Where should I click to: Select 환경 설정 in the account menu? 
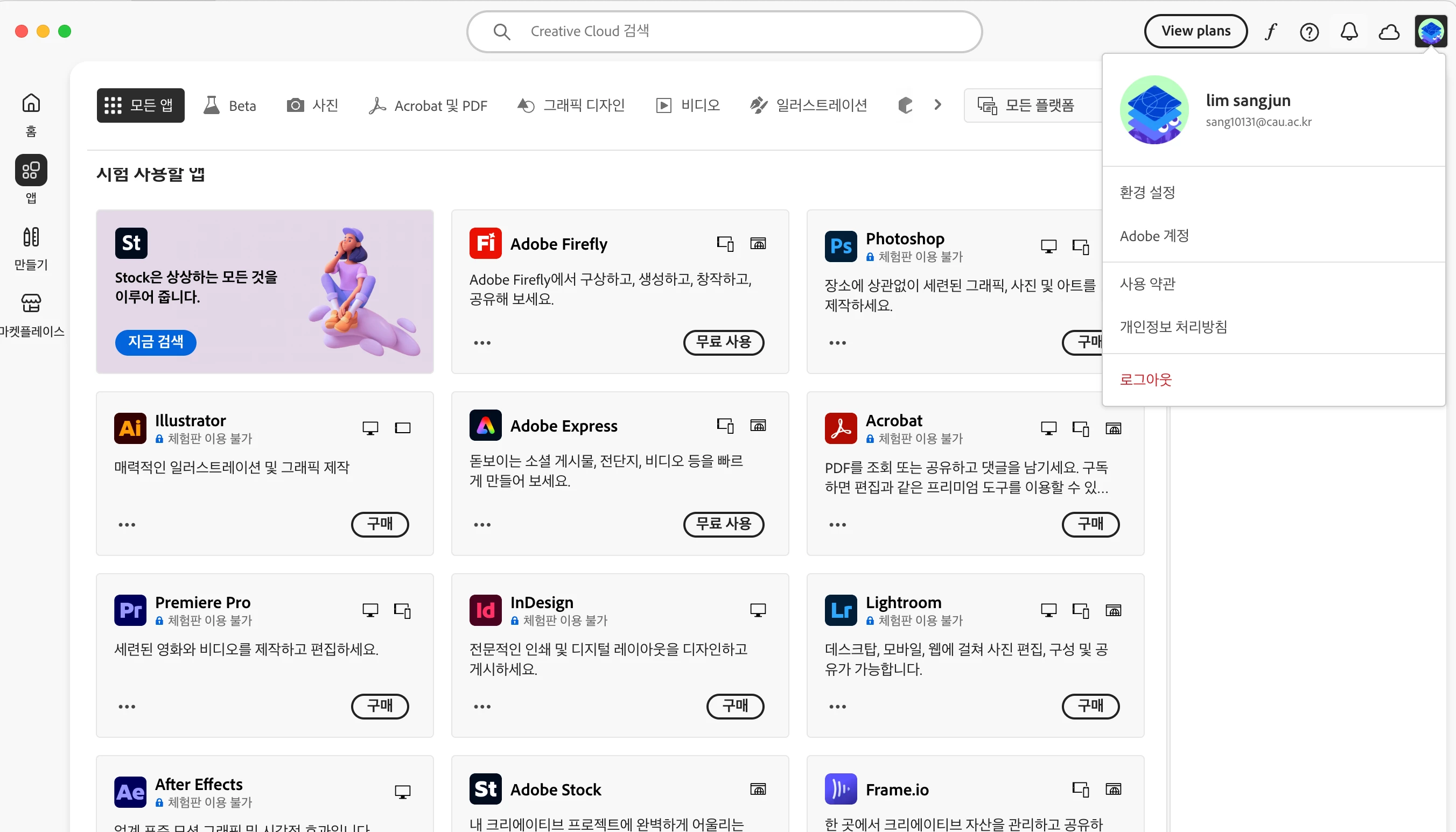pos(1147,192)
